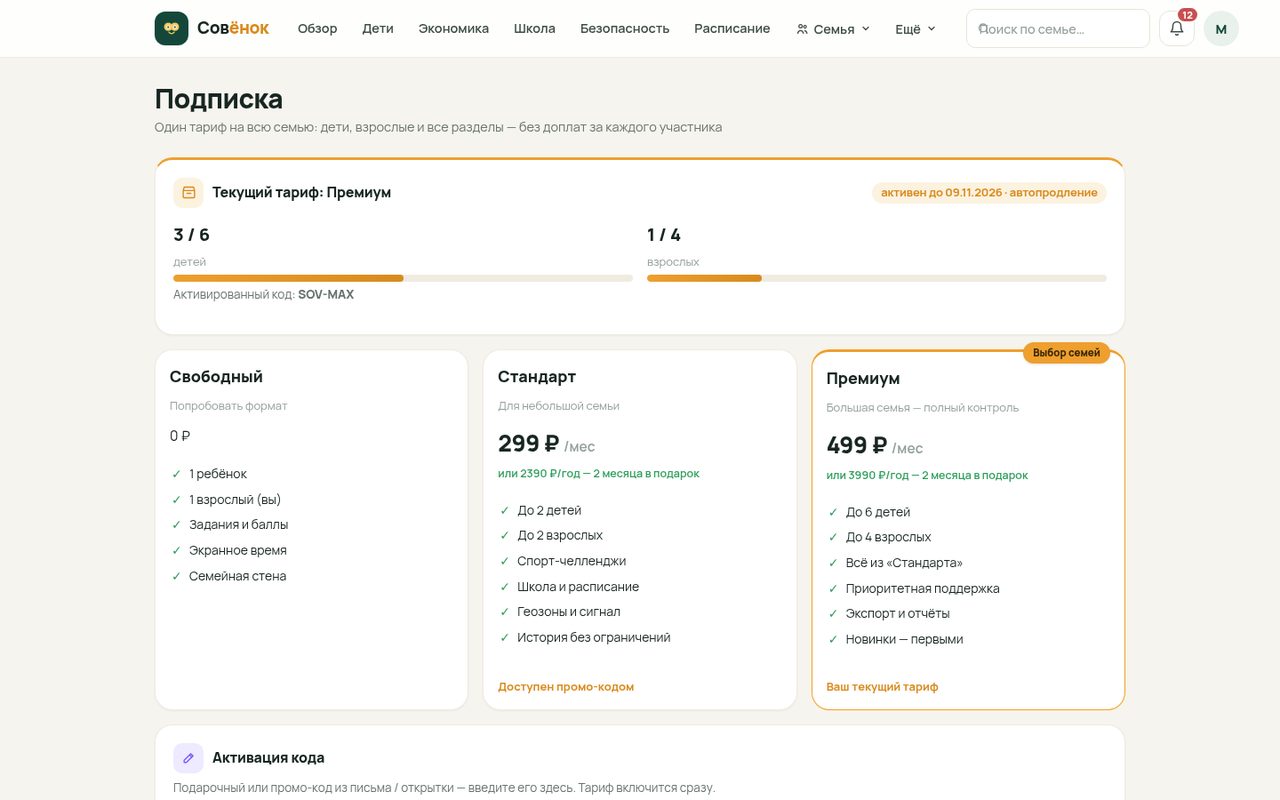Click the Текущий тариф: Премиум heading
1280x800 pixels.
[x=301, y=192]
